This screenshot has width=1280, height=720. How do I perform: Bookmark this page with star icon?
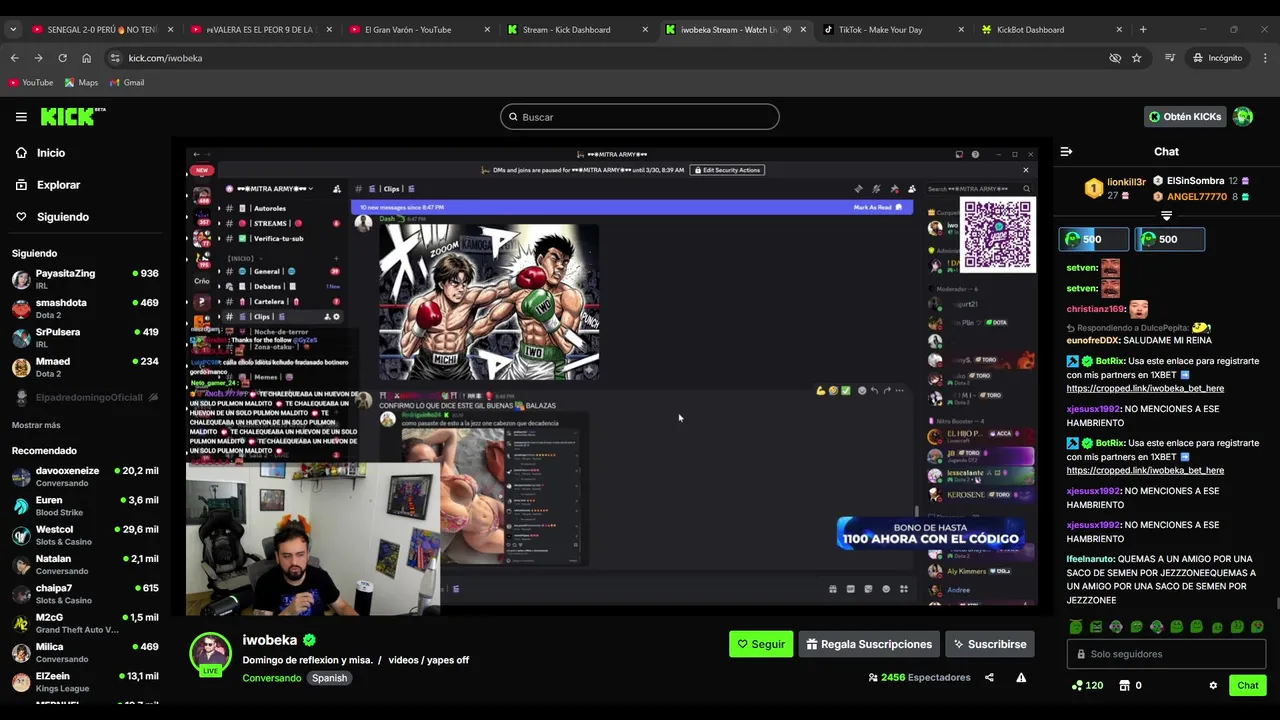pos(1136,58)
